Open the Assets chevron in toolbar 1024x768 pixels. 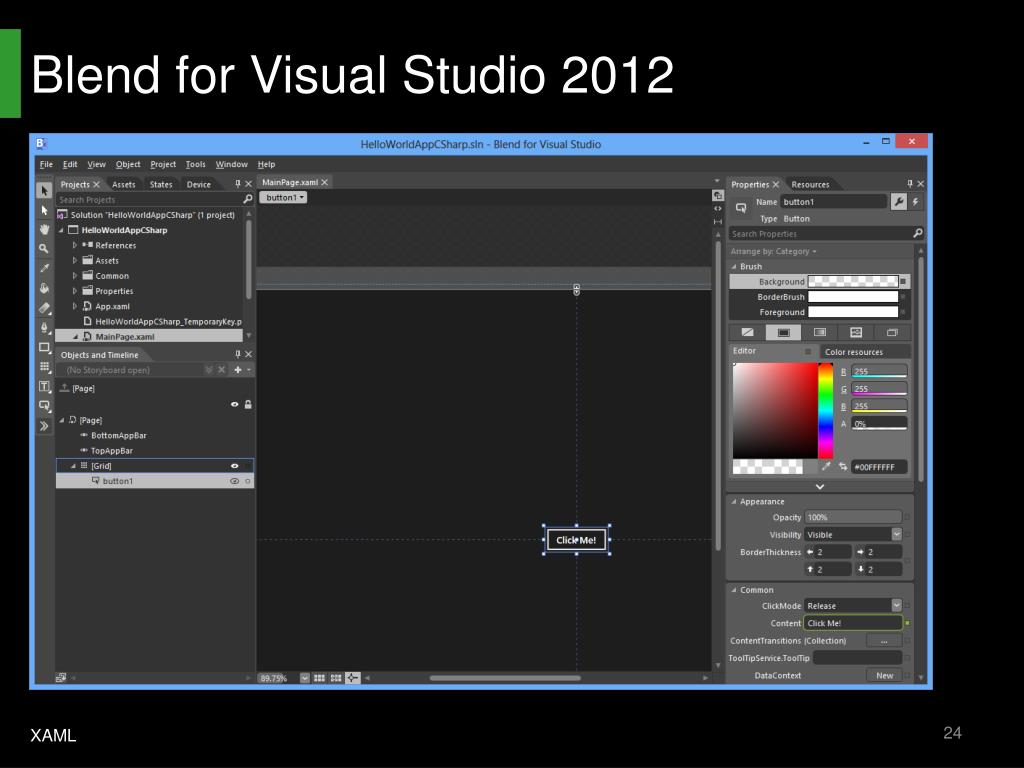click(x=44, y=426)
